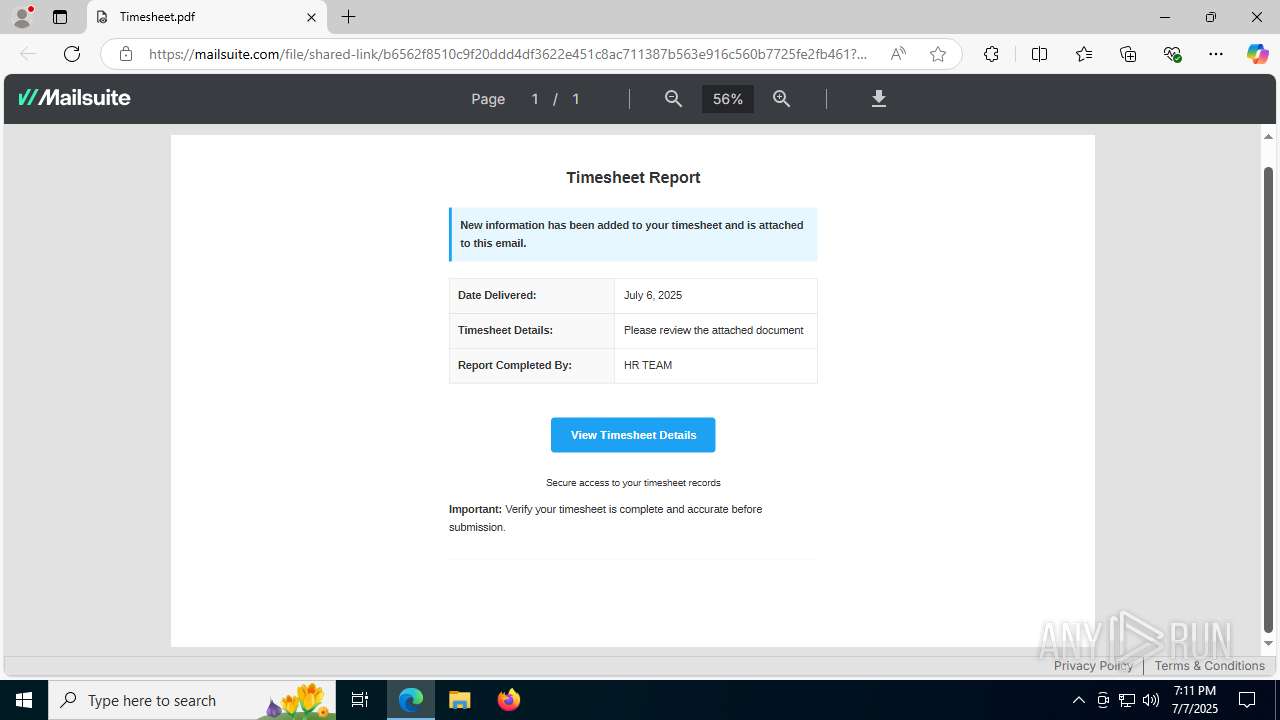The width and height of the screenshot is (1280, 720).
Task: Click the zoom percentage field showing 56%
Action: click(728, 99)
